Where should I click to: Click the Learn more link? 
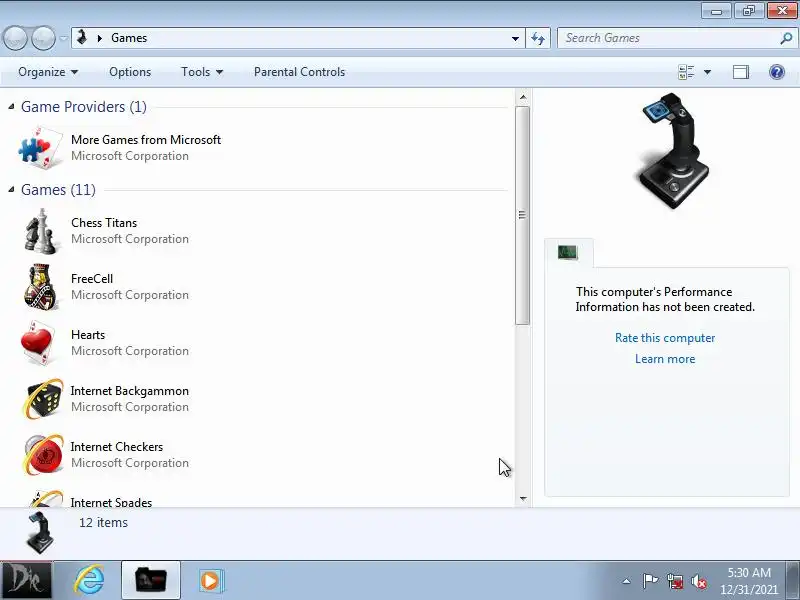pyautogui.click(x=665, y=359)
